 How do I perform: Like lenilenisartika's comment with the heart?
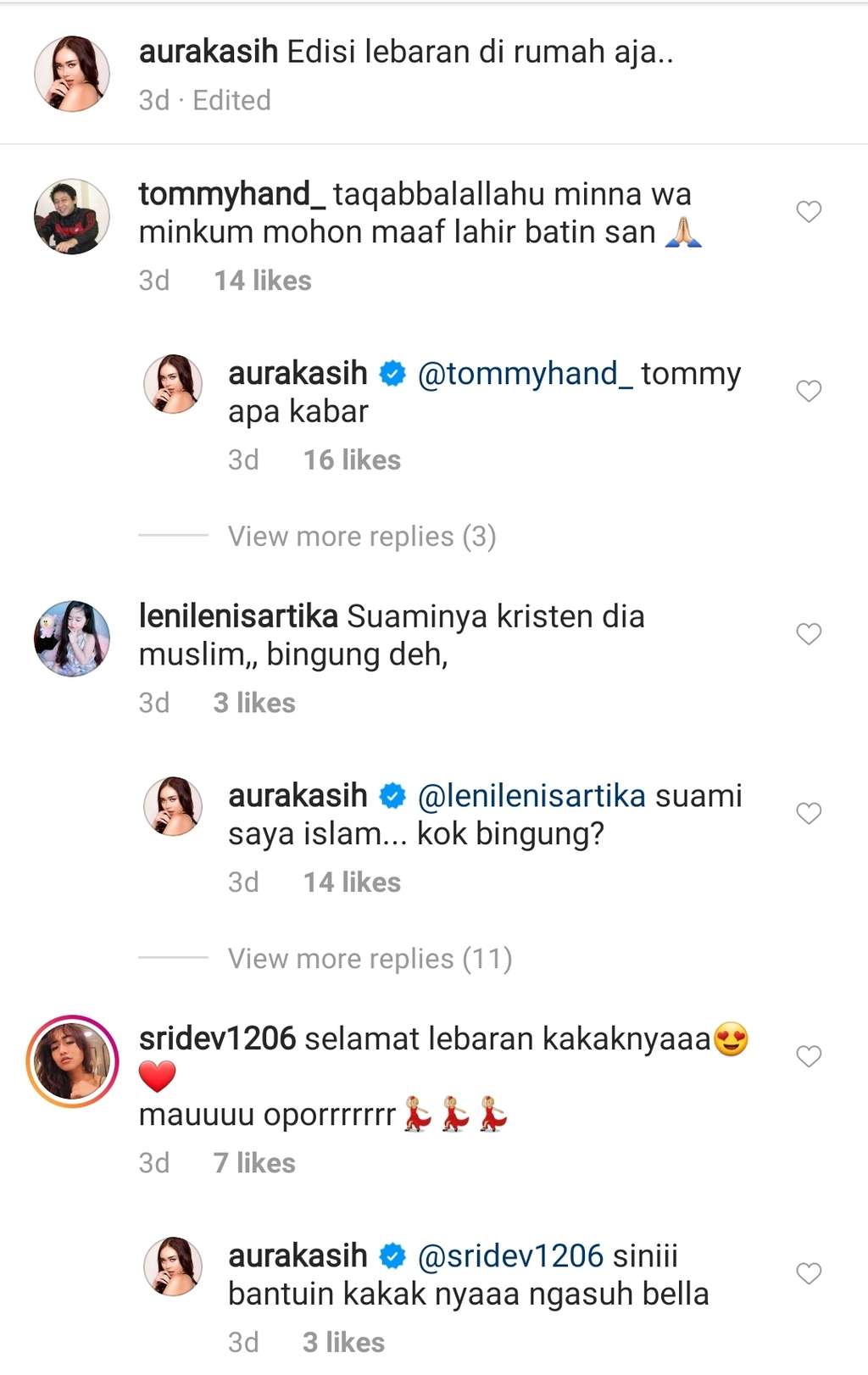click(809, 633)
